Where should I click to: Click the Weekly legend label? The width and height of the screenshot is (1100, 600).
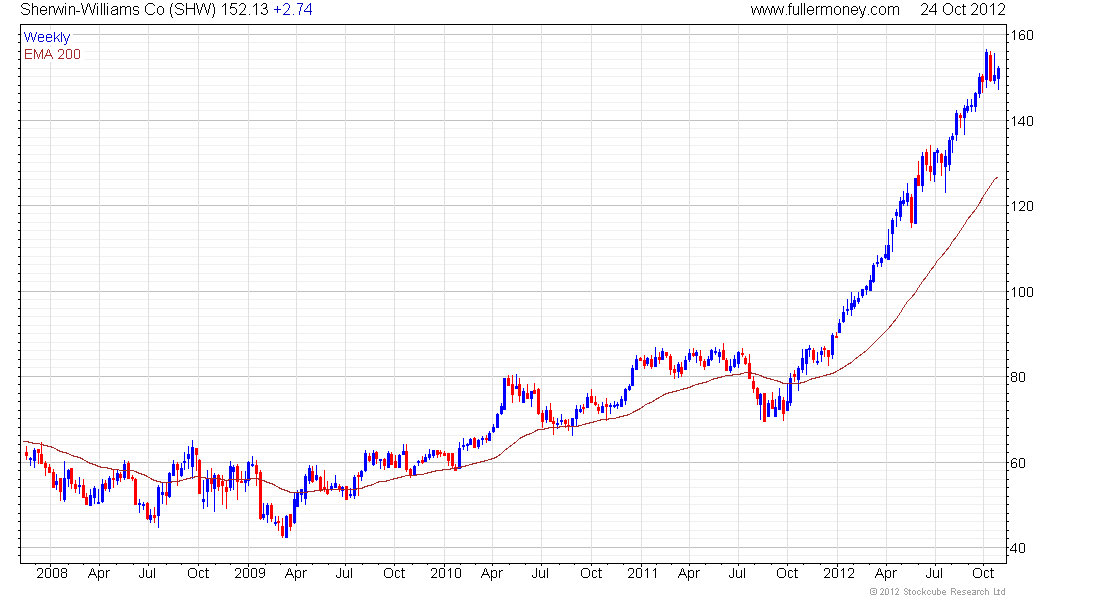point(47,37)
